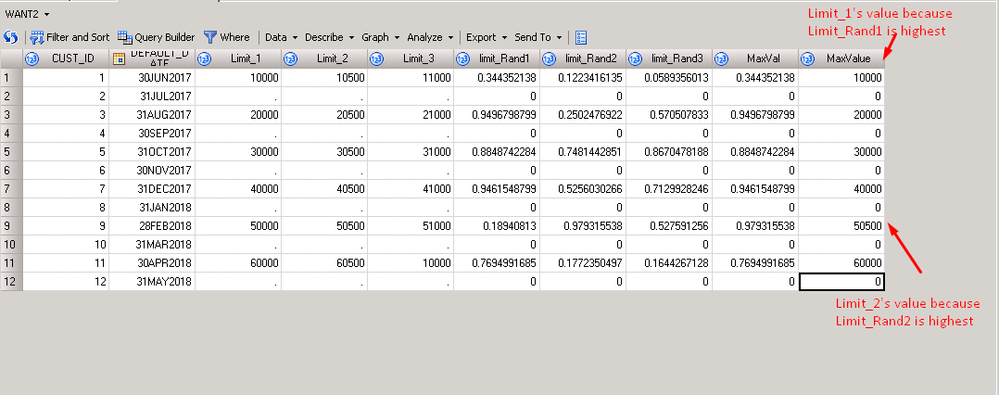Click the numeric type icon of Limit_1 column
This screenshot has width=999, height=395.
(205, 59)
